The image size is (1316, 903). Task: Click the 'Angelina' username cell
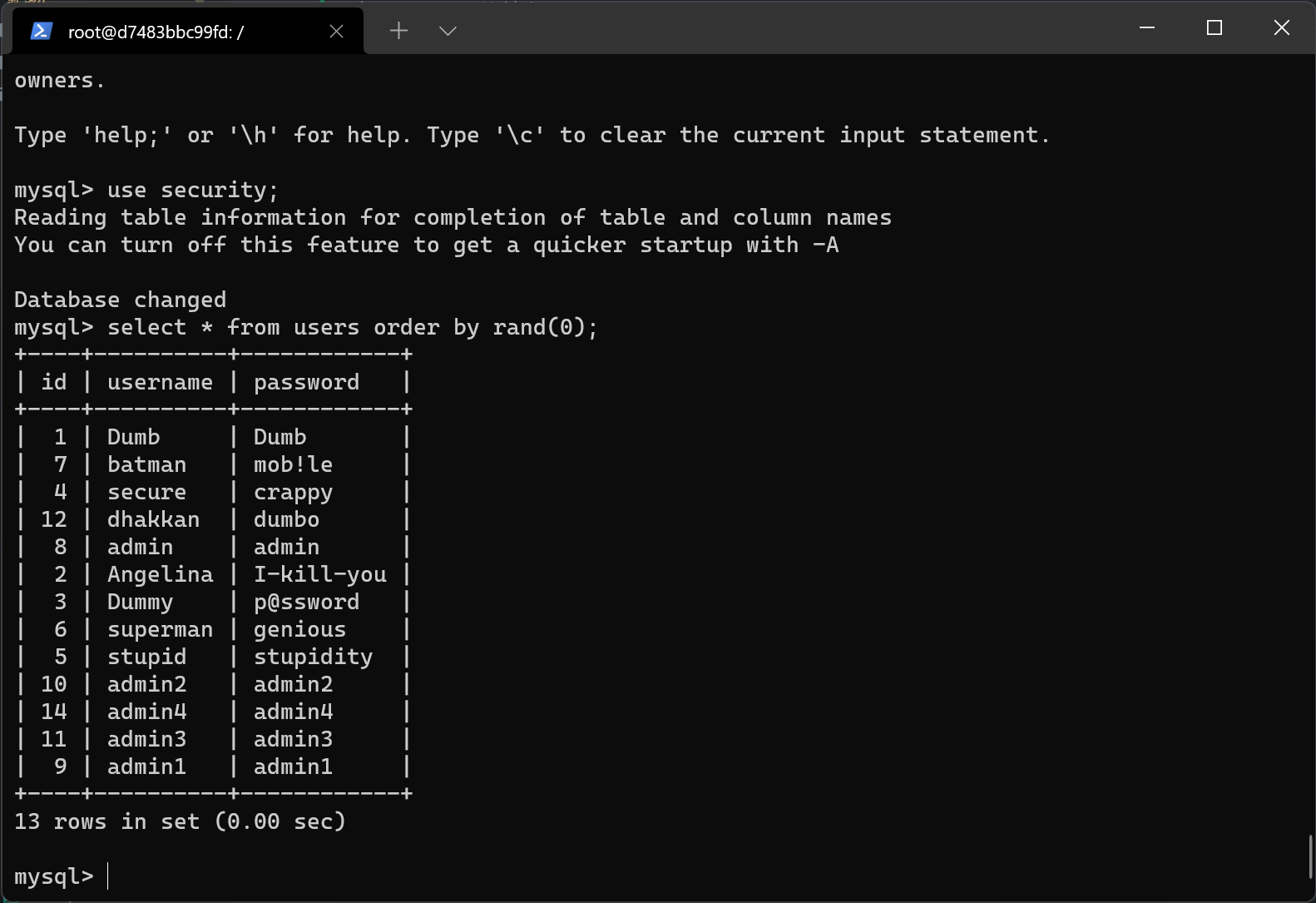[x=160, y=574]
